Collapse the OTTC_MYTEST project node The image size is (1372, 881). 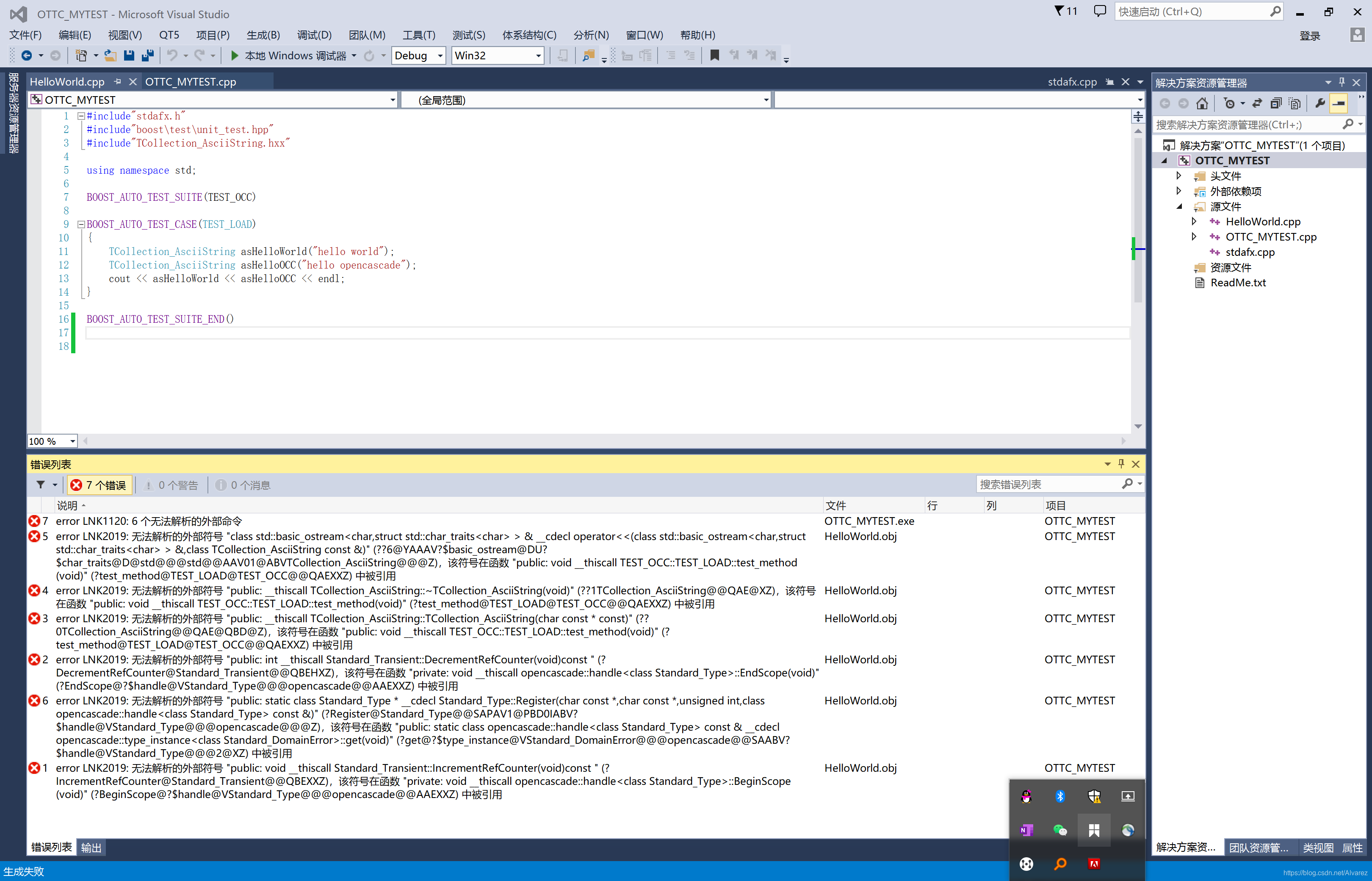point(1164,161)
